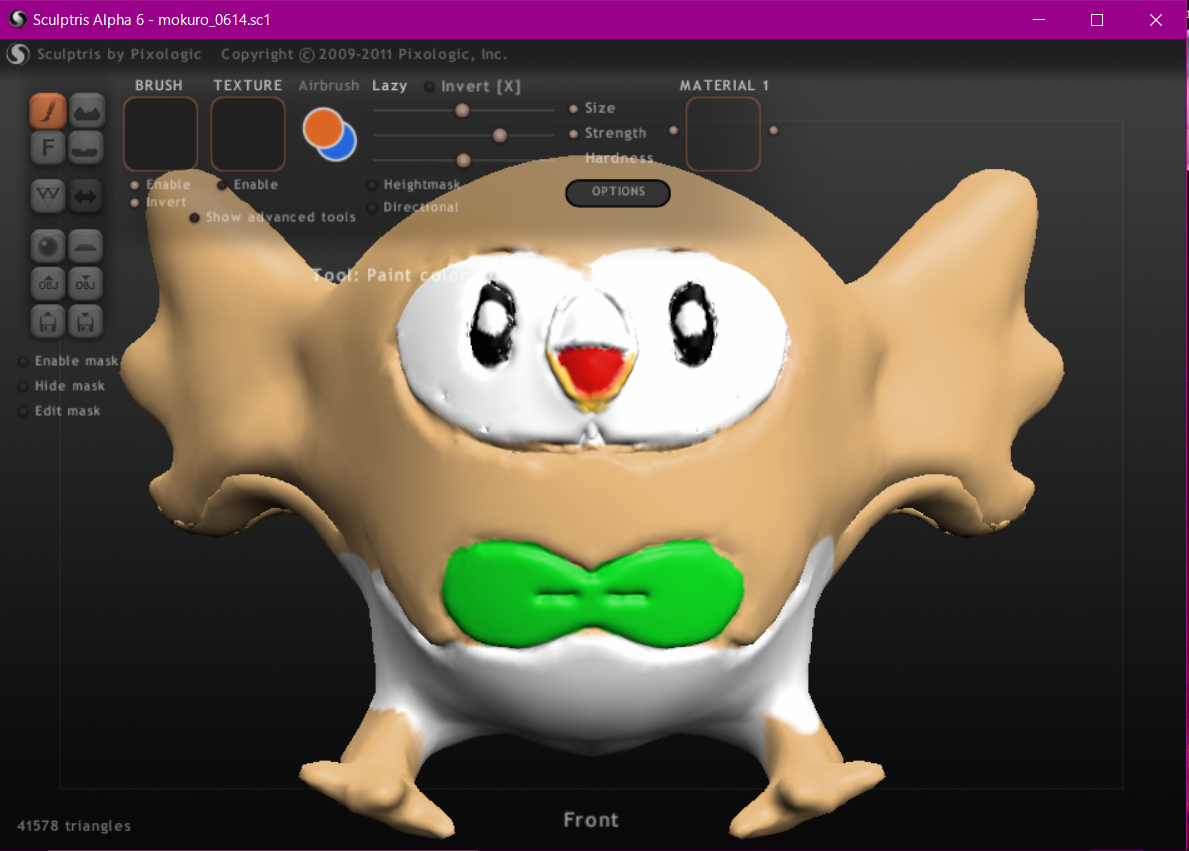
Task: Toggle Show advanced tools option
Action: pyautogui.click(x=195, y=218)
